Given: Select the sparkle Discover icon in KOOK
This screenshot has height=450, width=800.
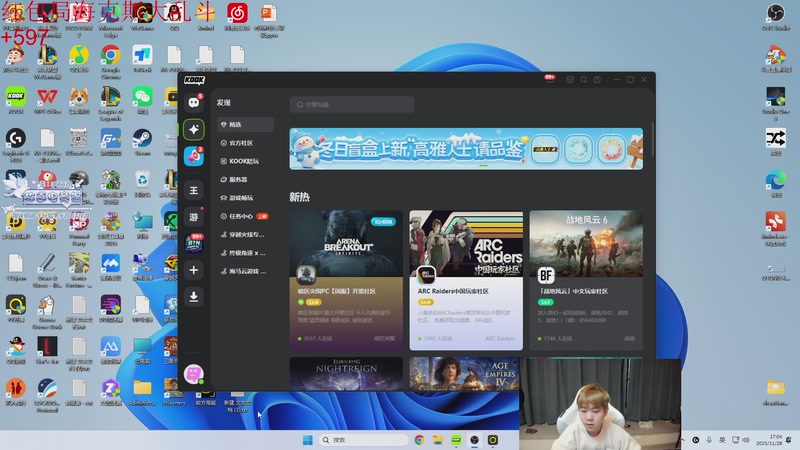Looking at the screenshot, I should click(x=194, y=130).
